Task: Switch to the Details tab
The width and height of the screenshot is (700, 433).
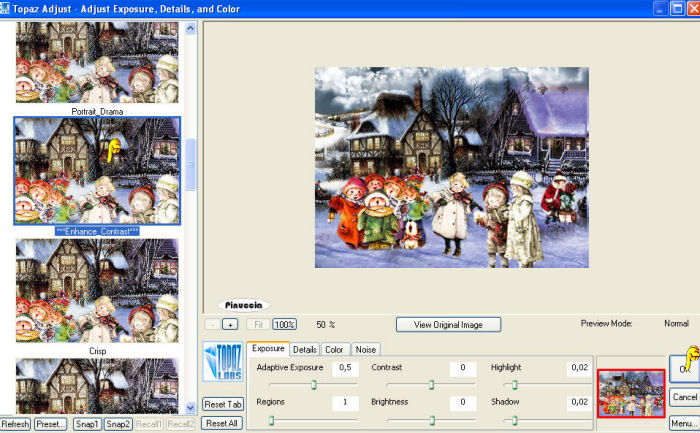Action: click(305, 350)
